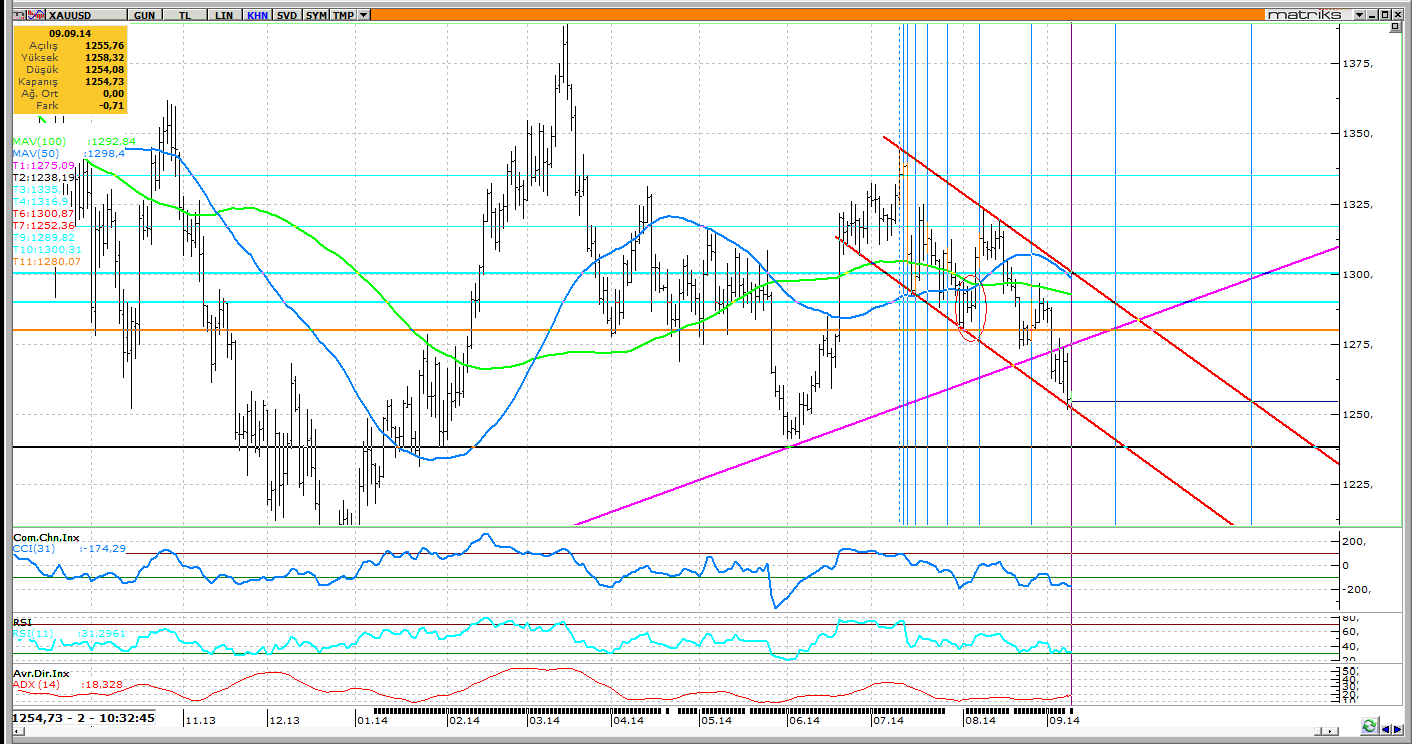Click the T1:1275.09 trend label

[x=44, y=165]
